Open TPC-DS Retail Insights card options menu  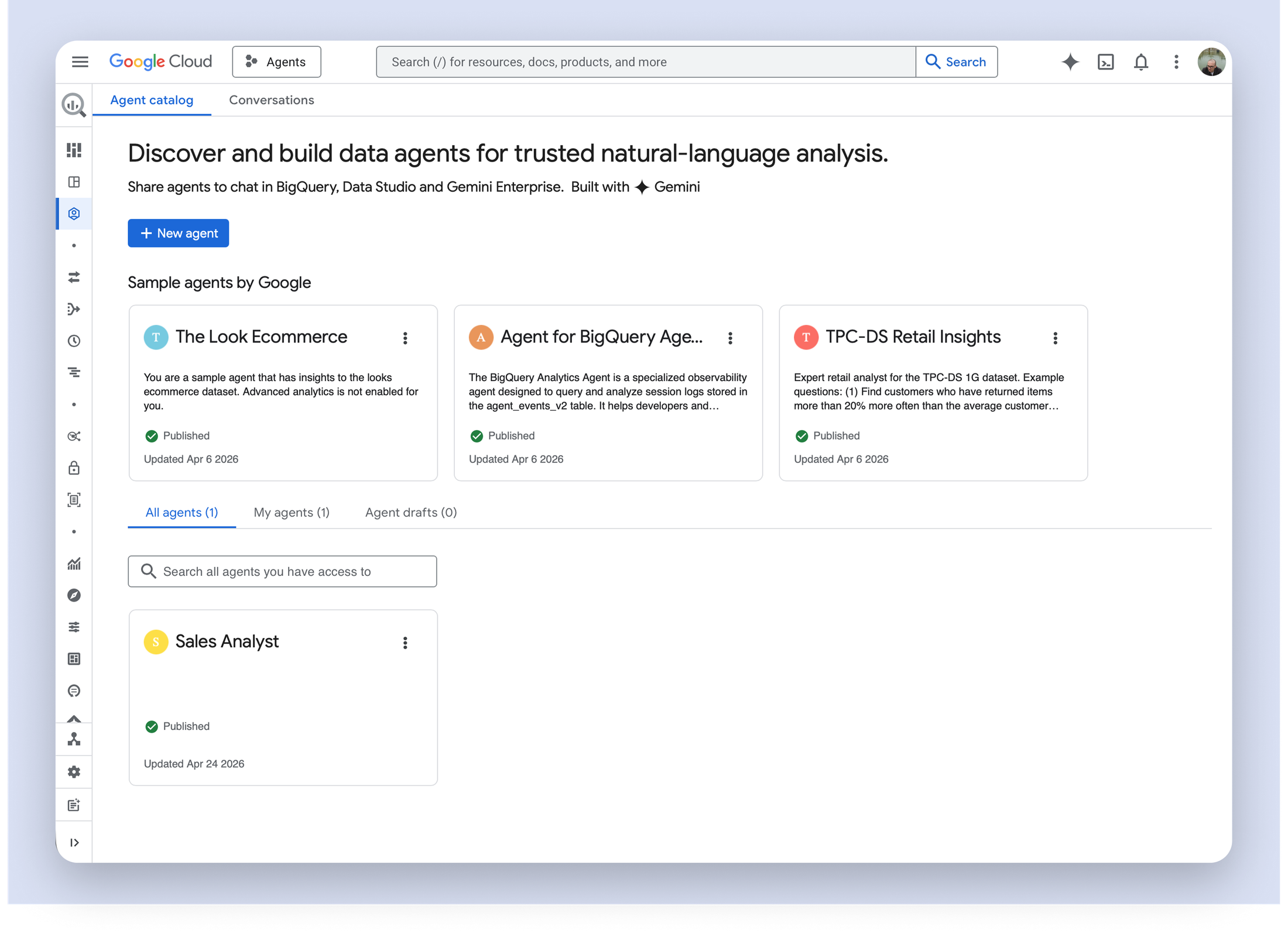[1055, 338]
